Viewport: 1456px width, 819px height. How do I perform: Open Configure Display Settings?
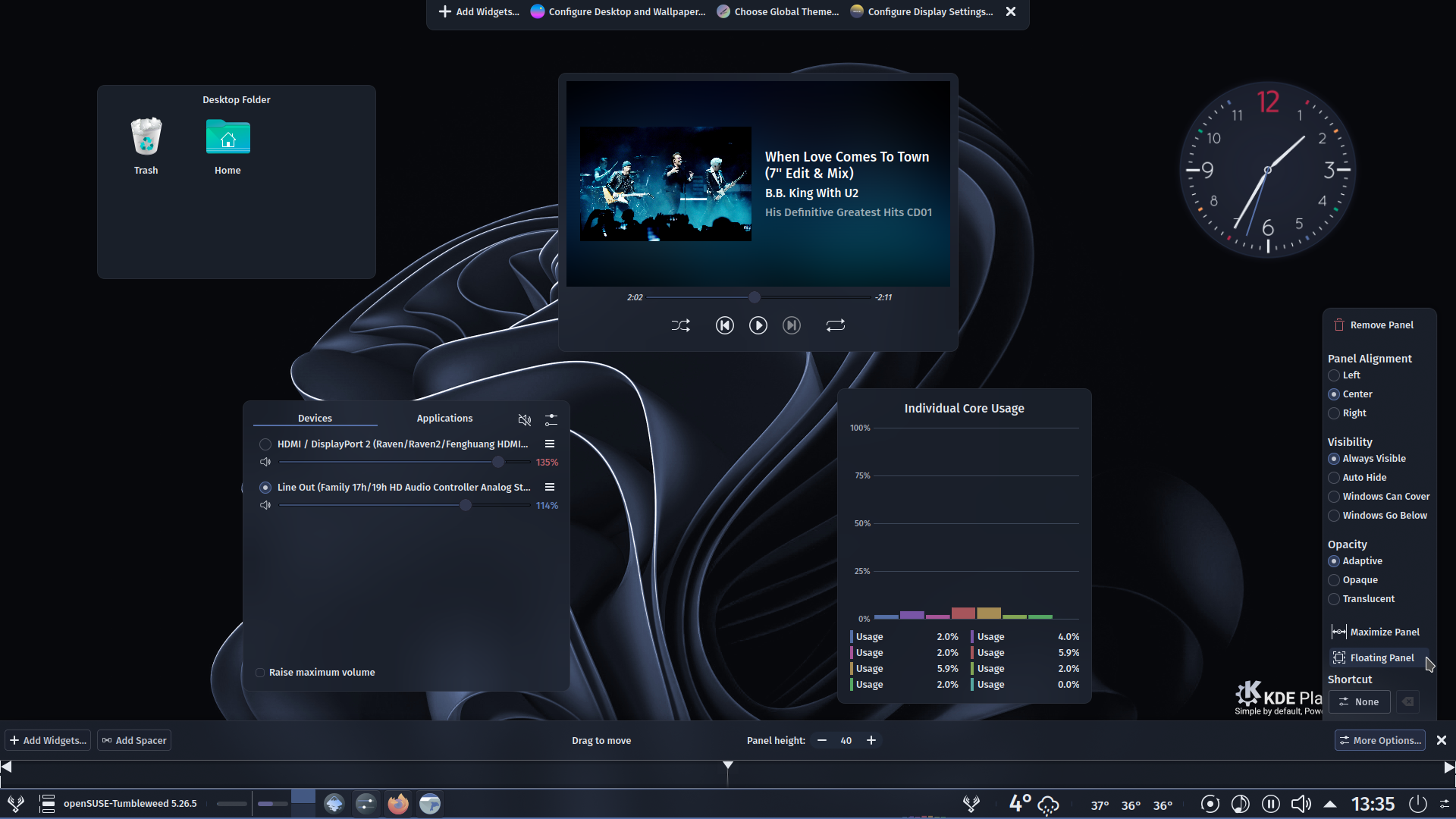(x=922, y=11)
